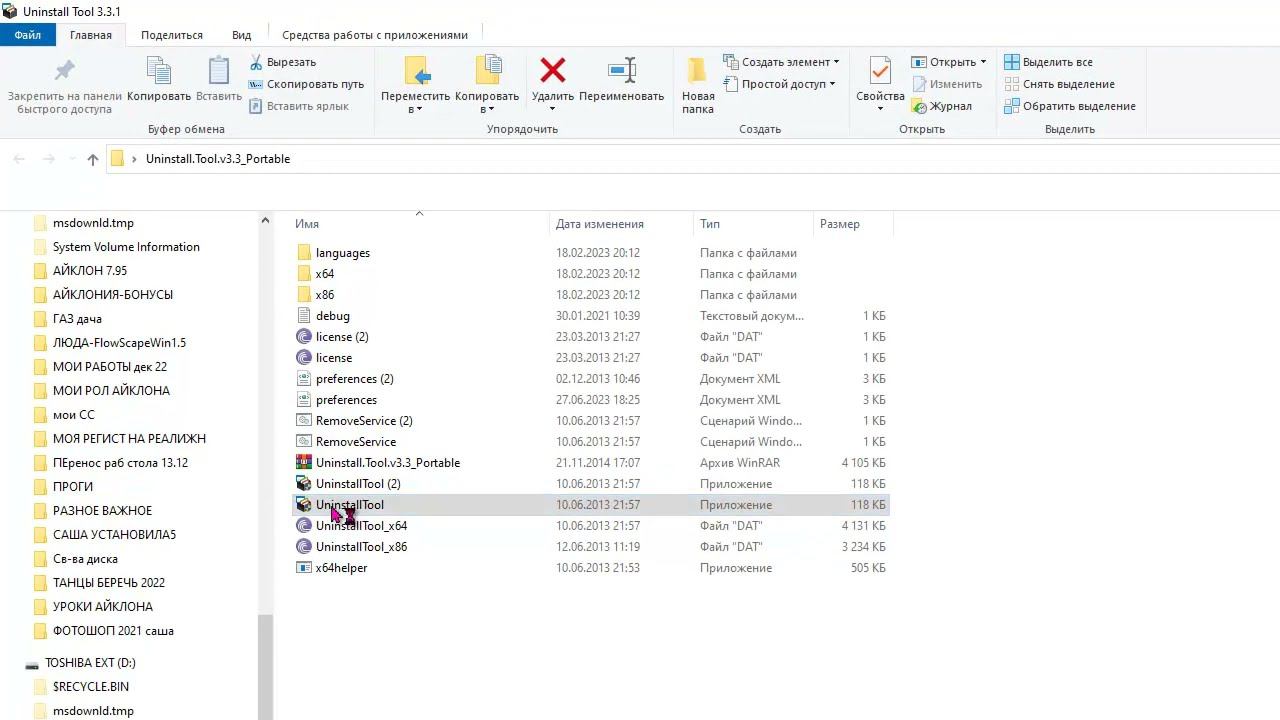The height and width of the screenshot is (720, 1280).
Task: Select the System Volume Information folder
Action: [x=126, y=247]
